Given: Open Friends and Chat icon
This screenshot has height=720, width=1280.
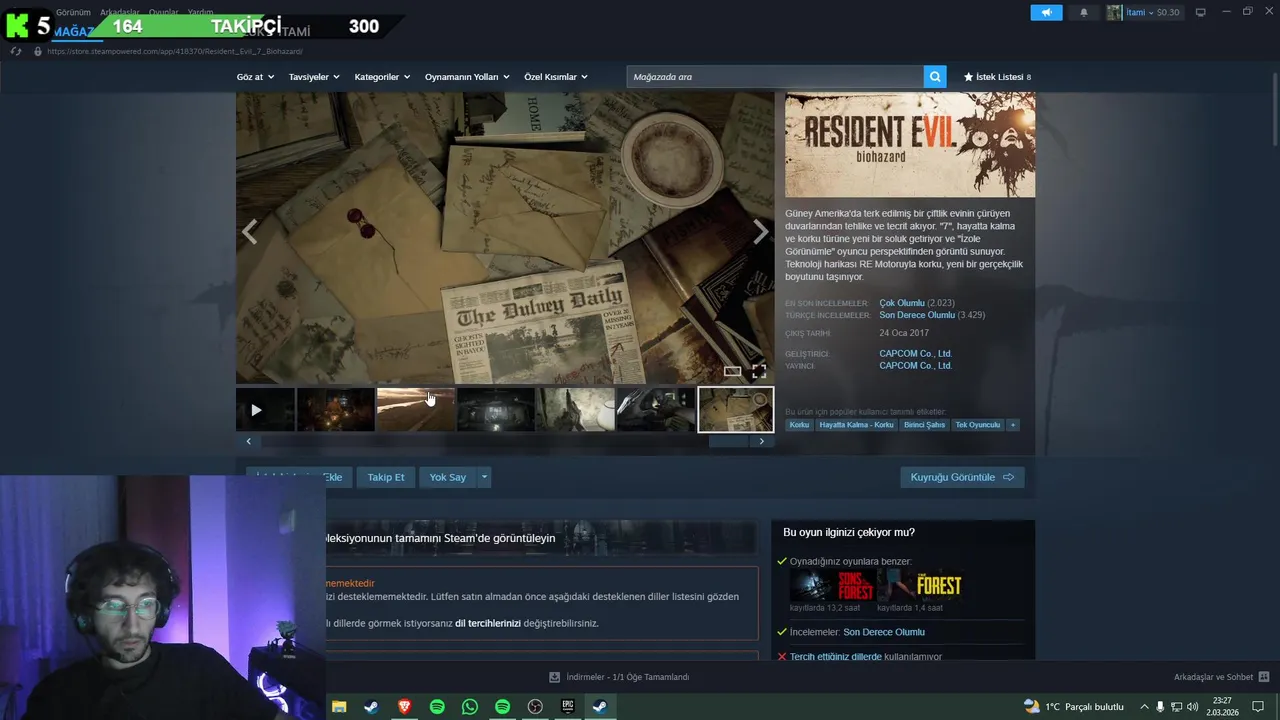Looking at the screenshot, I should [1264, 677].
